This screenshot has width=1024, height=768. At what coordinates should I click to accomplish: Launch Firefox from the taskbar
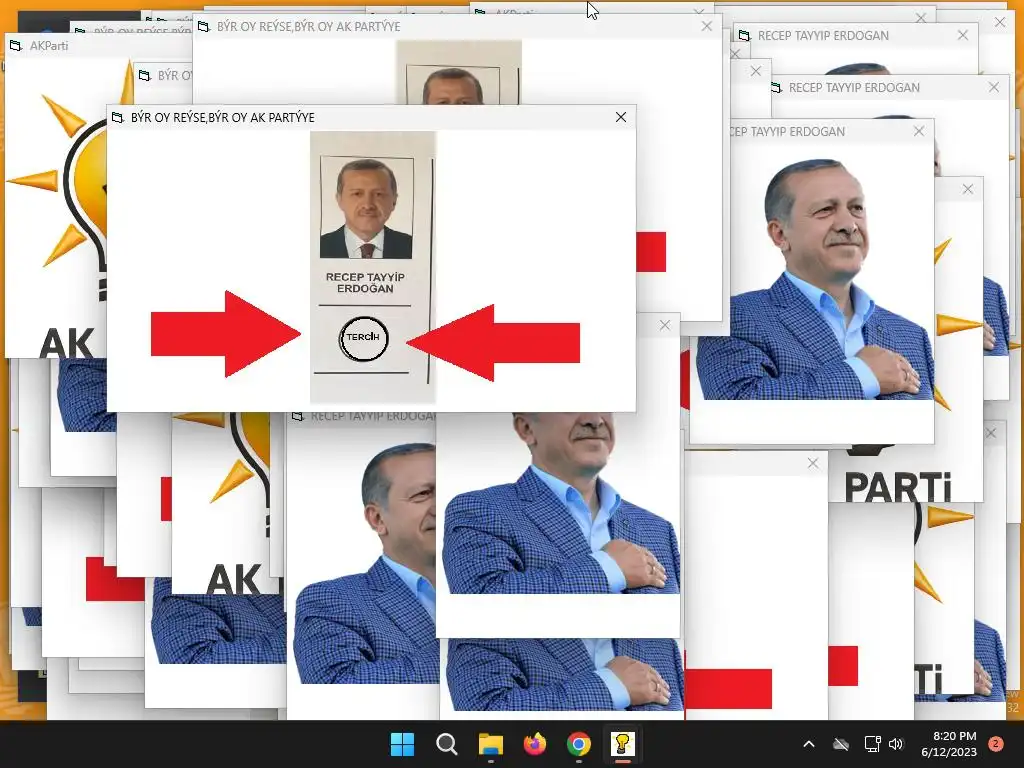click(535, 744)
